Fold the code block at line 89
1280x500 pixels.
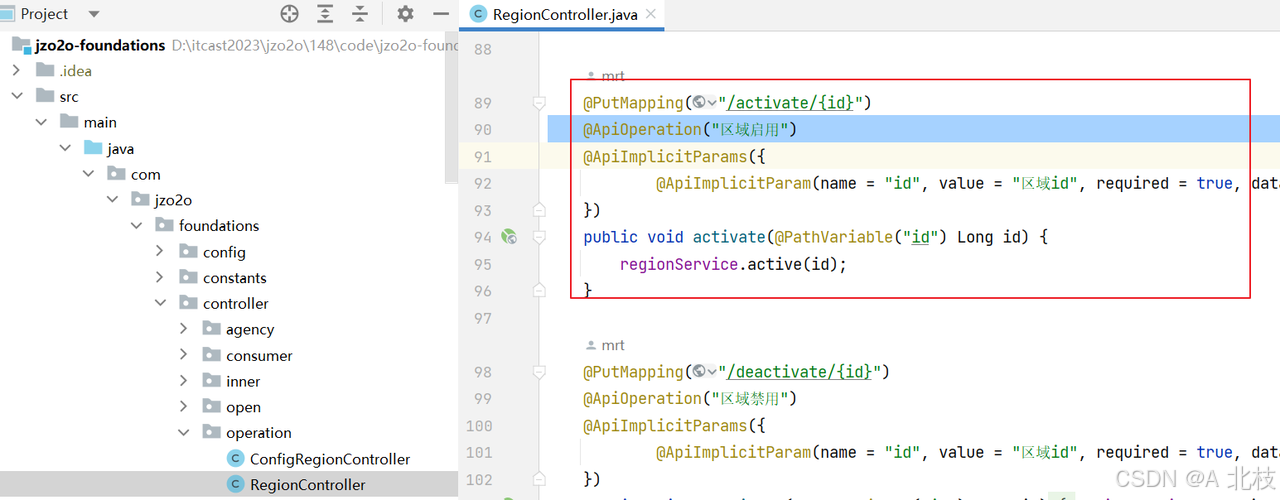pos(539,103)
